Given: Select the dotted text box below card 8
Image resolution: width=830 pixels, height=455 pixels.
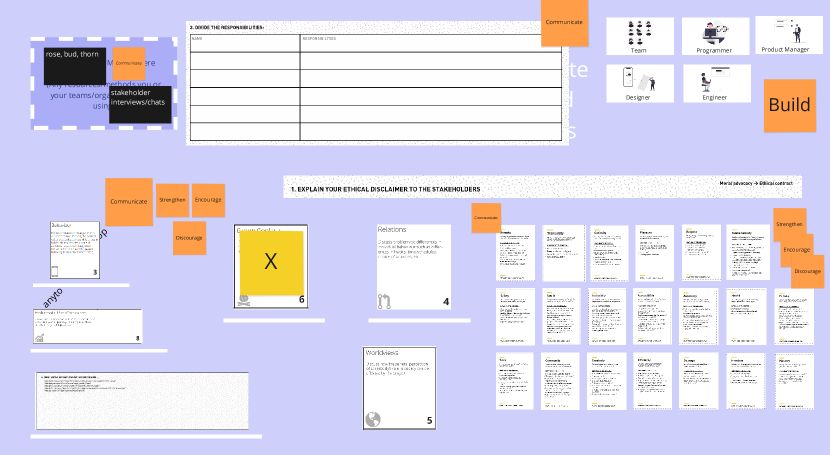Looking at the screenshot, I should 142,401.
